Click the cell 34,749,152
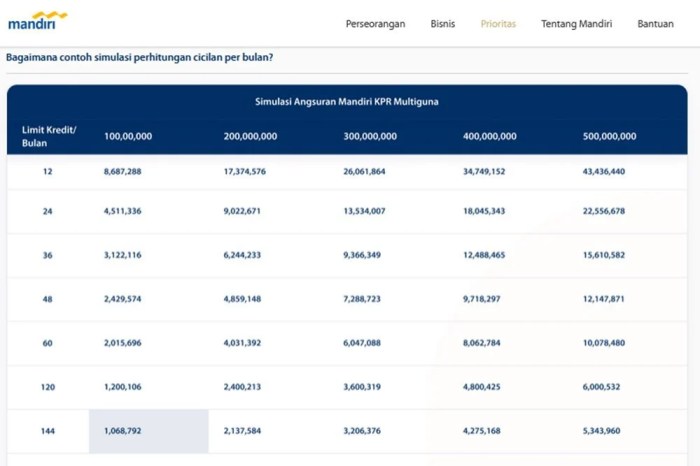Viewport: 700px width, 466px height. click(483, 171)
